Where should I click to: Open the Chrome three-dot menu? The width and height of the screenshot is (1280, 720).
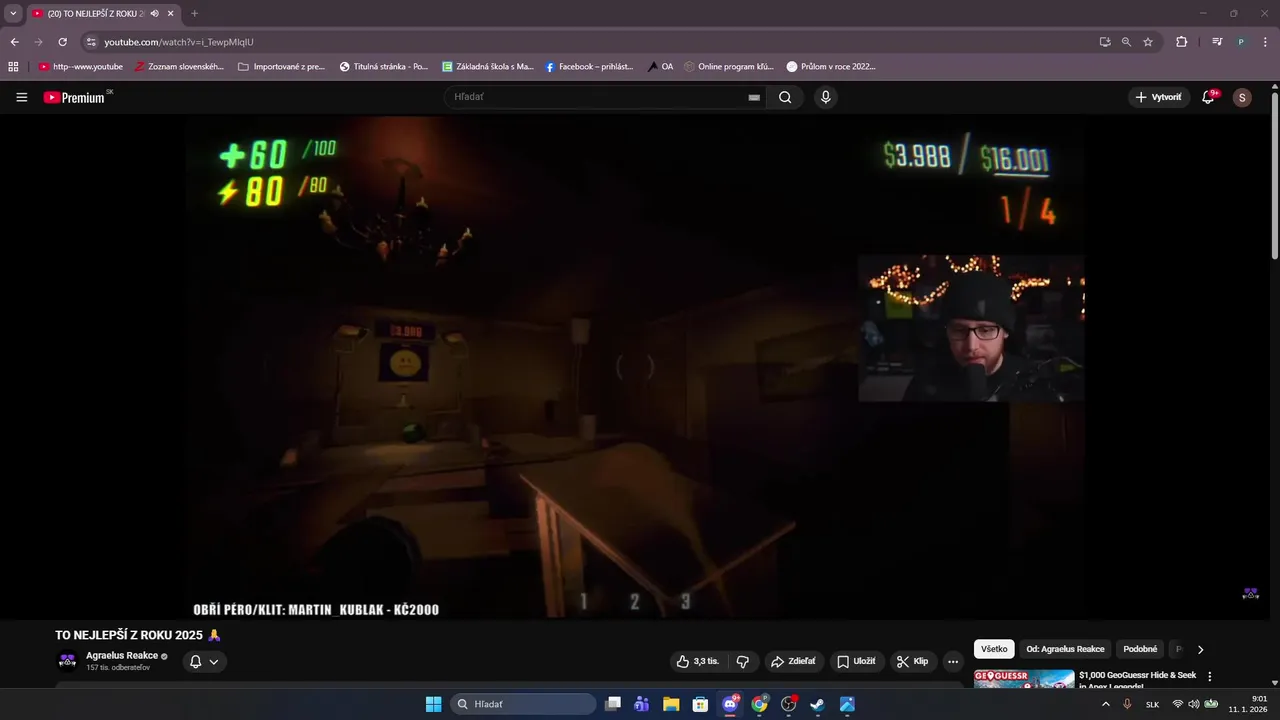pos(1265,42)
